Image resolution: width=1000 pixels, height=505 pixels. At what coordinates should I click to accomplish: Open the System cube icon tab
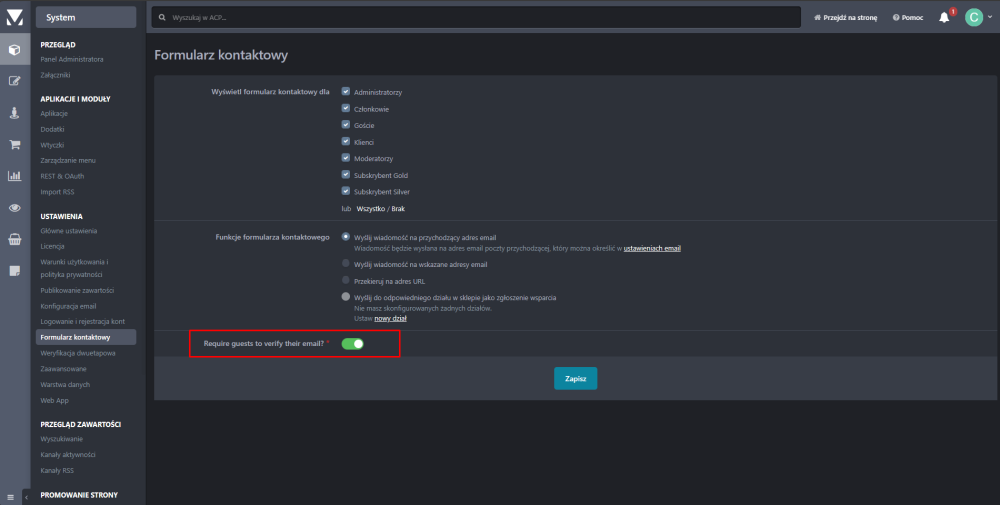point(14,49)
